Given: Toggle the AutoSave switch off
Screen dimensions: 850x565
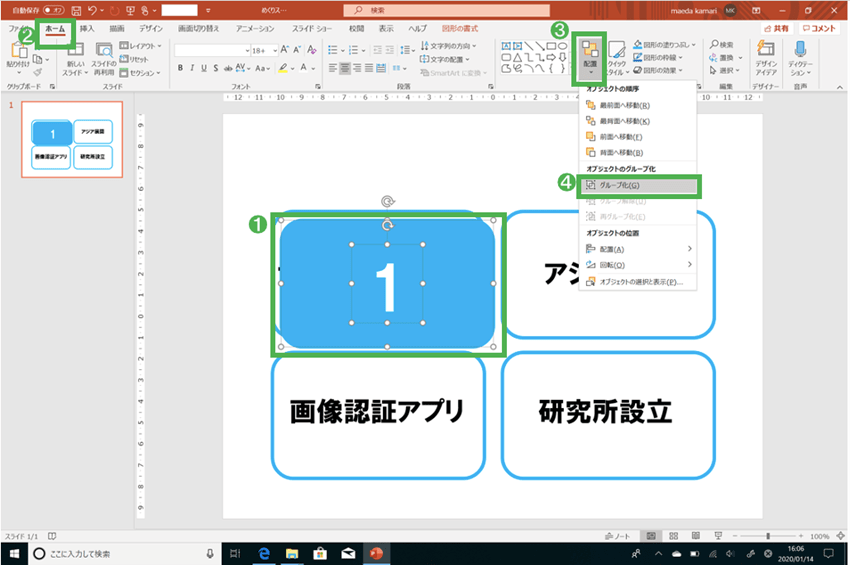Looking at the screenshot, I should coord(54,10).
